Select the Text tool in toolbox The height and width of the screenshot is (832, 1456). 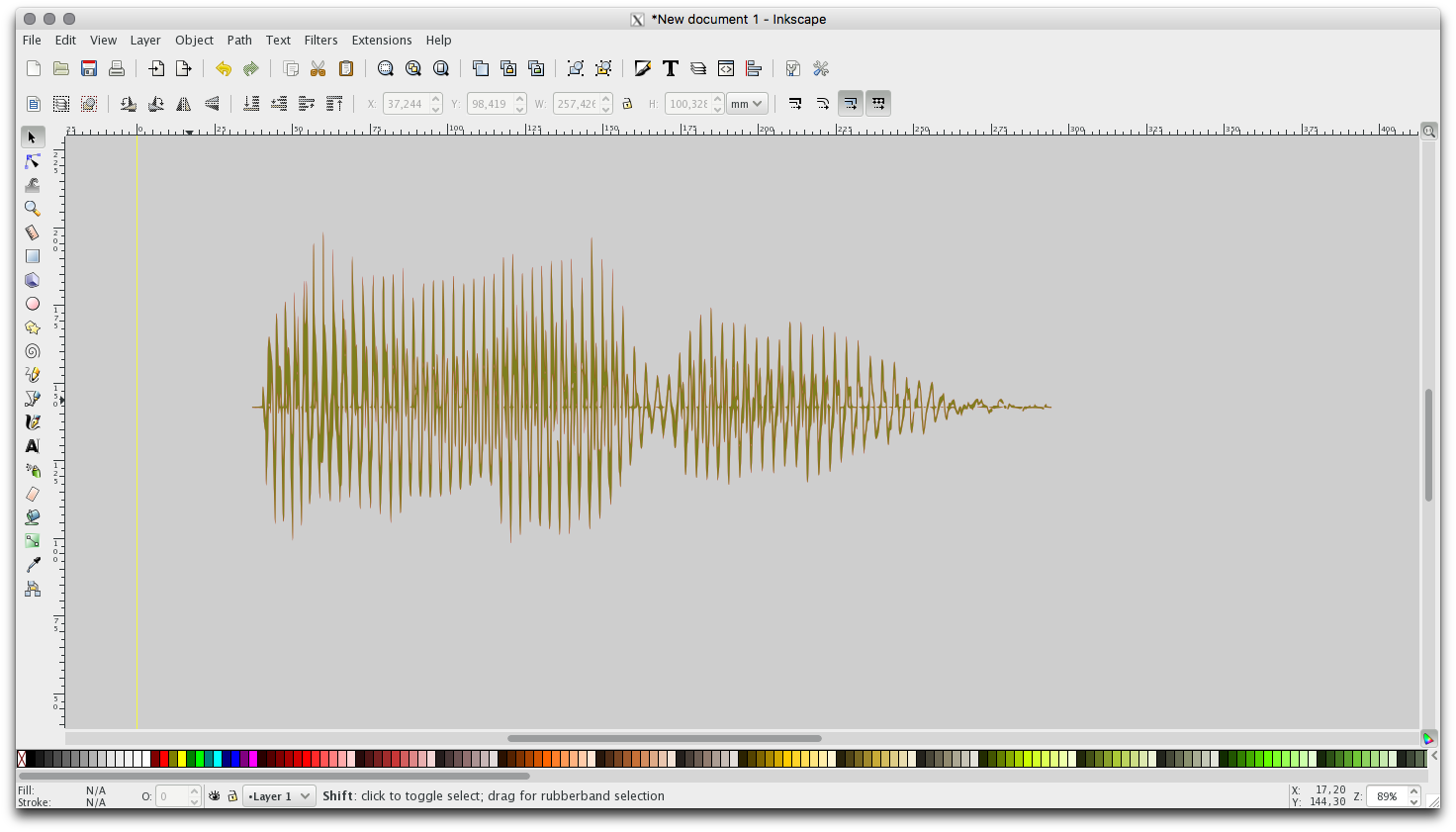click(32, 446)
